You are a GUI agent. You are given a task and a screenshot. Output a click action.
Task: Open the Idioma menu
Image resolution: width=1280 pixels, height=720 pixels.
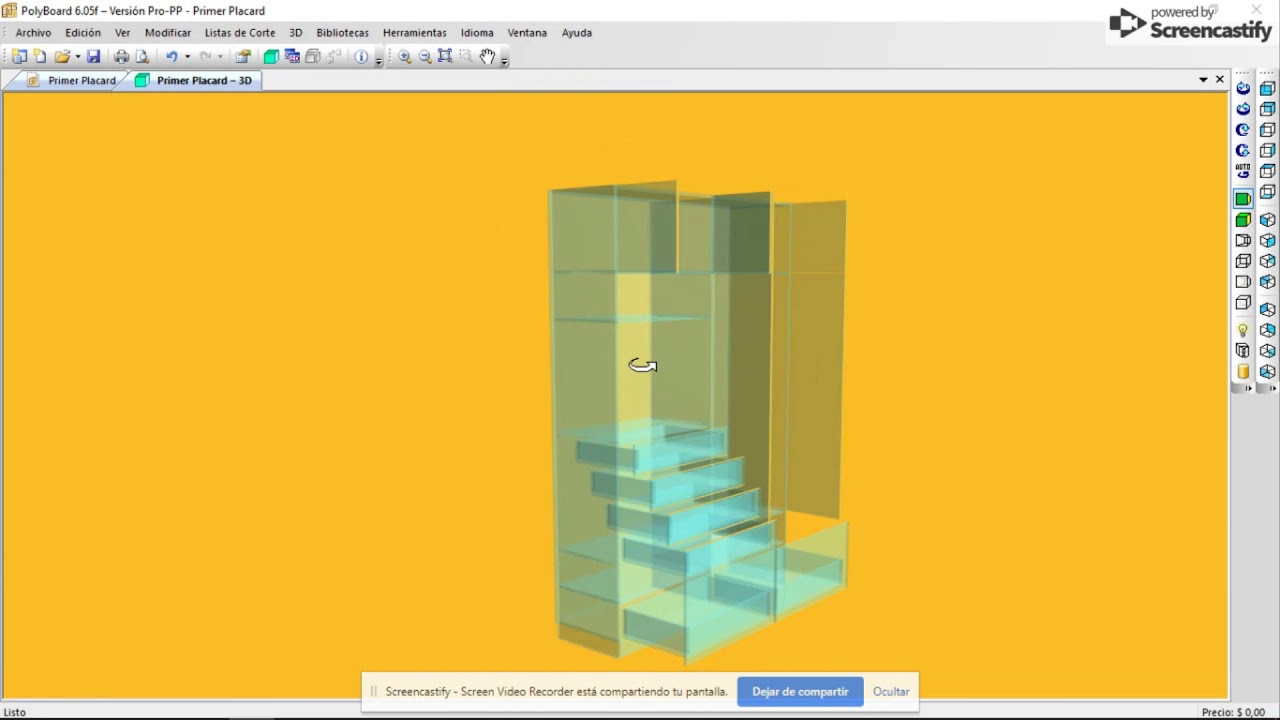pos(477,33)
